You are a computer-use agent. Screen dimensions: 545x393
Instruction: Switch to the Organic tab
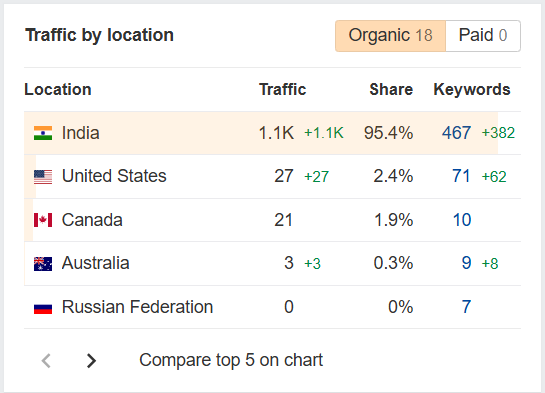click(x=390, y=36)
